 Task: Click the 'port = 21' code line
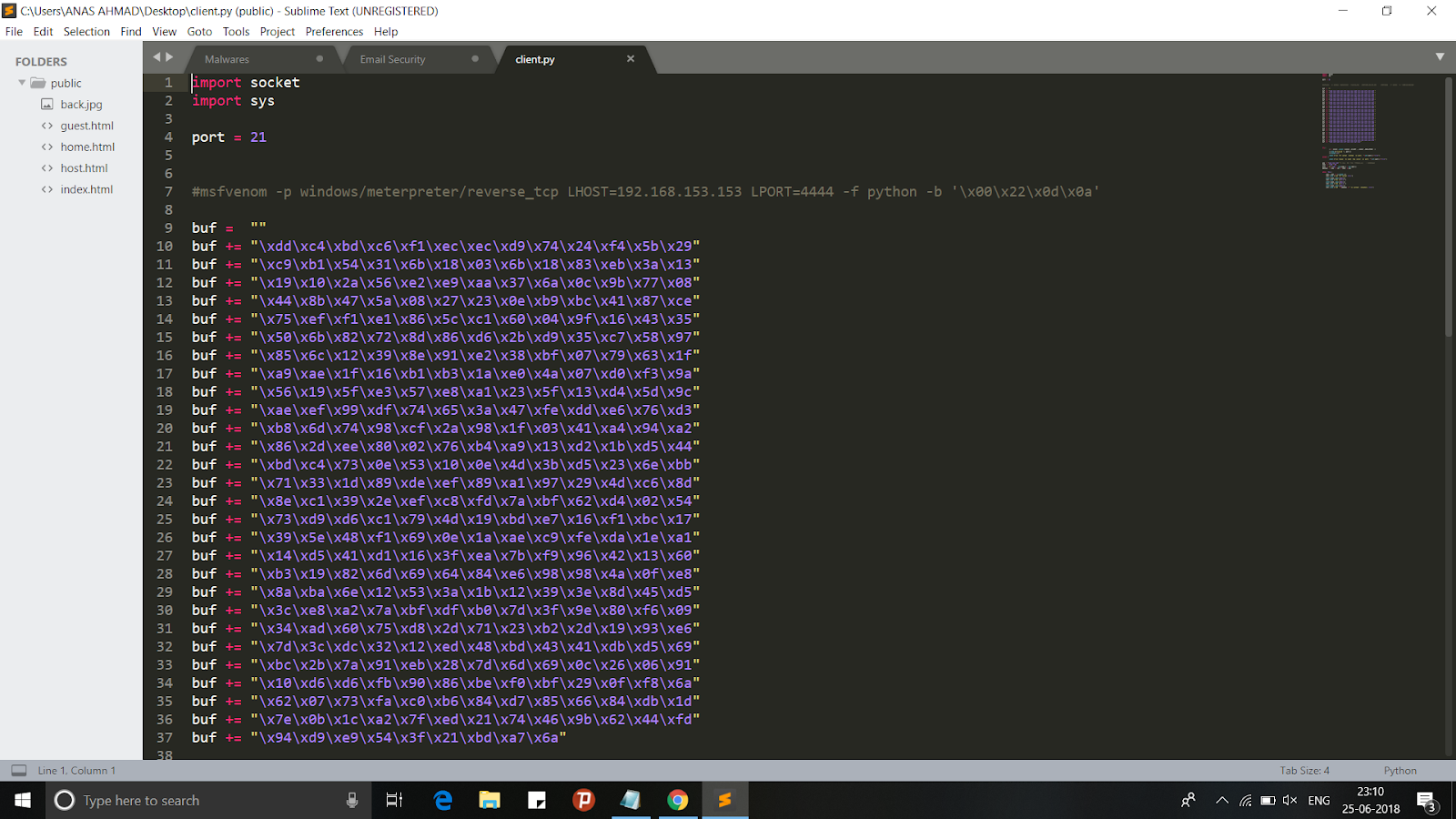229,137
